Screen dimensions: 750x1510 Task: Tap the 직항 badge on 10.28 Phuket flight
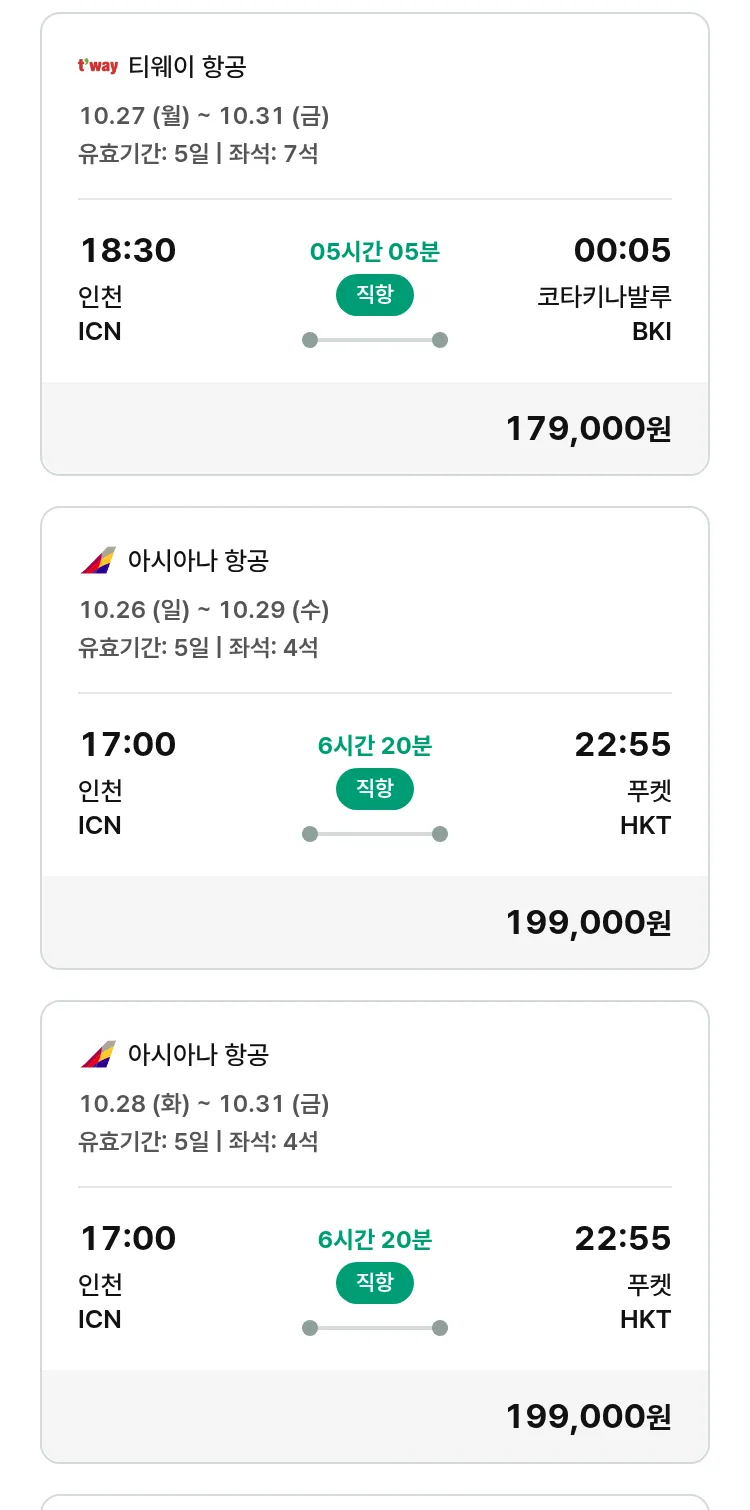(x=374, y=1283)
